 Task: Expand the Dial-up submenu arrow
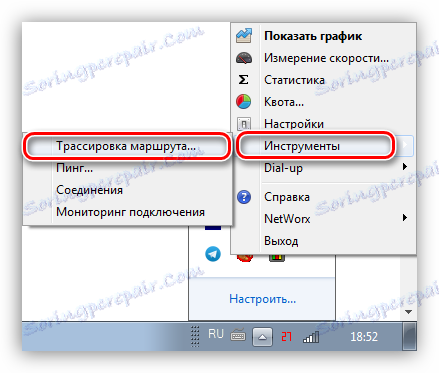coord(405,166)
